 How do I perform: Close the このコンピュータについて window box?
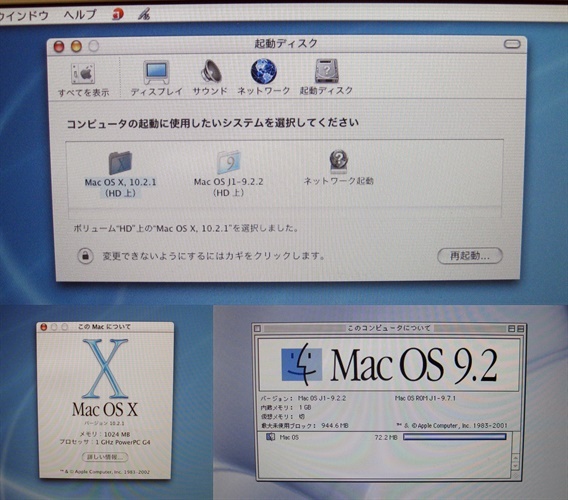(x=257, y=329)
